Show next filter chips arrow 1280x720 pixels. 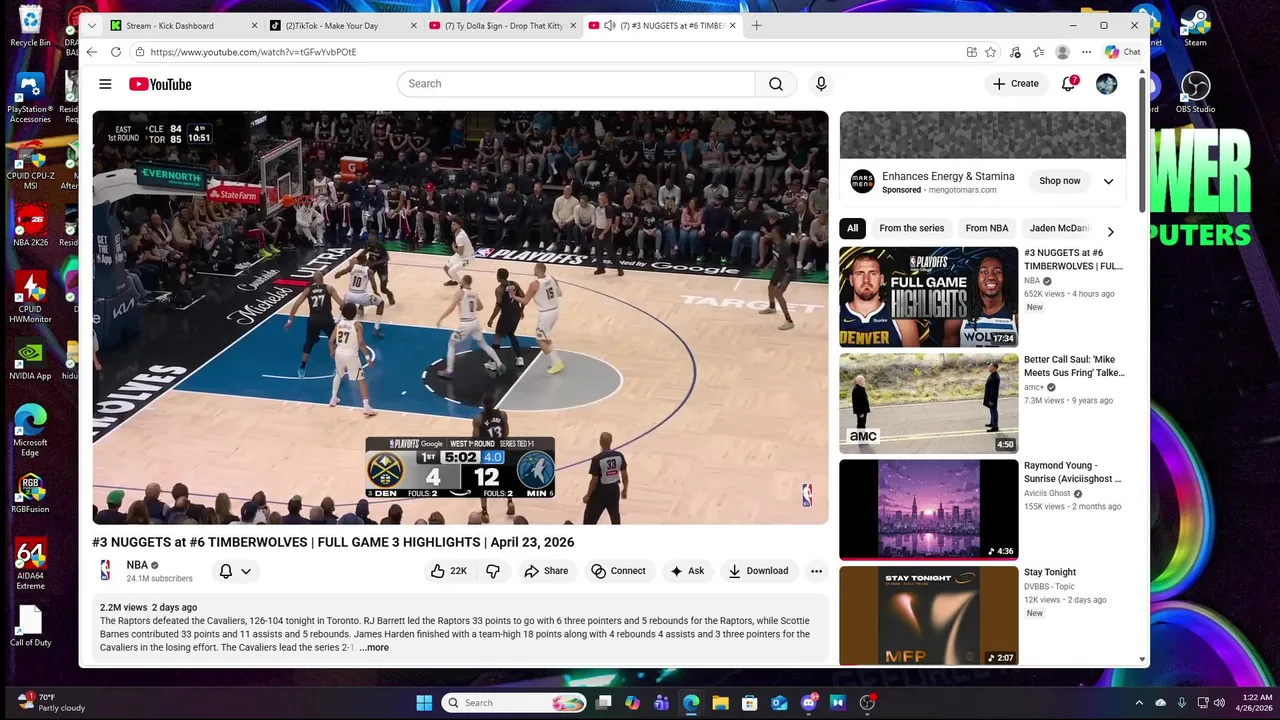pos(1110,231)
